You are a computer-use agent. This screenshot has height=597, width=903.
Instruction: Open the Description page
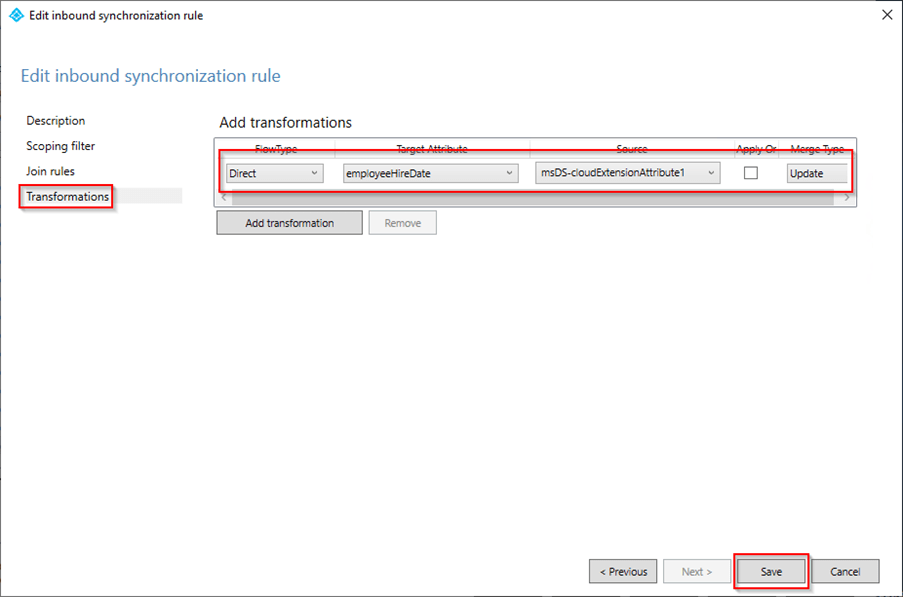coord(56,121)
